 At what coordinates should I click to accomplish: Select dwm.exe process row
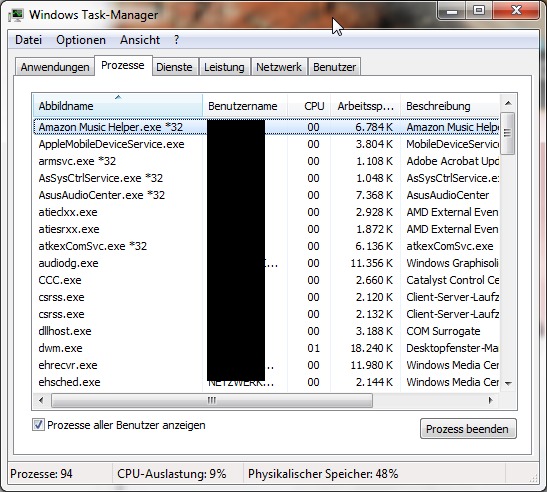266,348
